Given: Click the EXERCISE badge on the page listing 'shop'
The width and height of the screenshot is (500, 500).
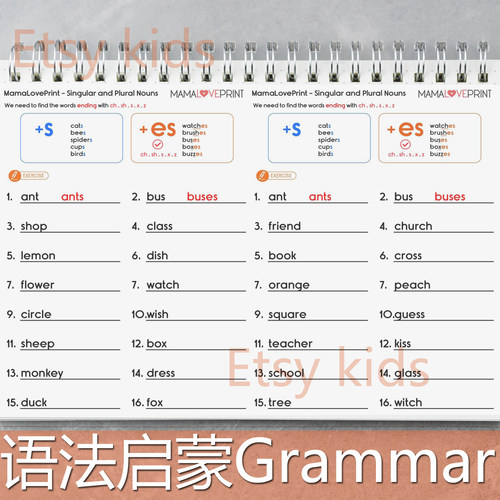Looking at the screenshot, I should click(29, 176).
